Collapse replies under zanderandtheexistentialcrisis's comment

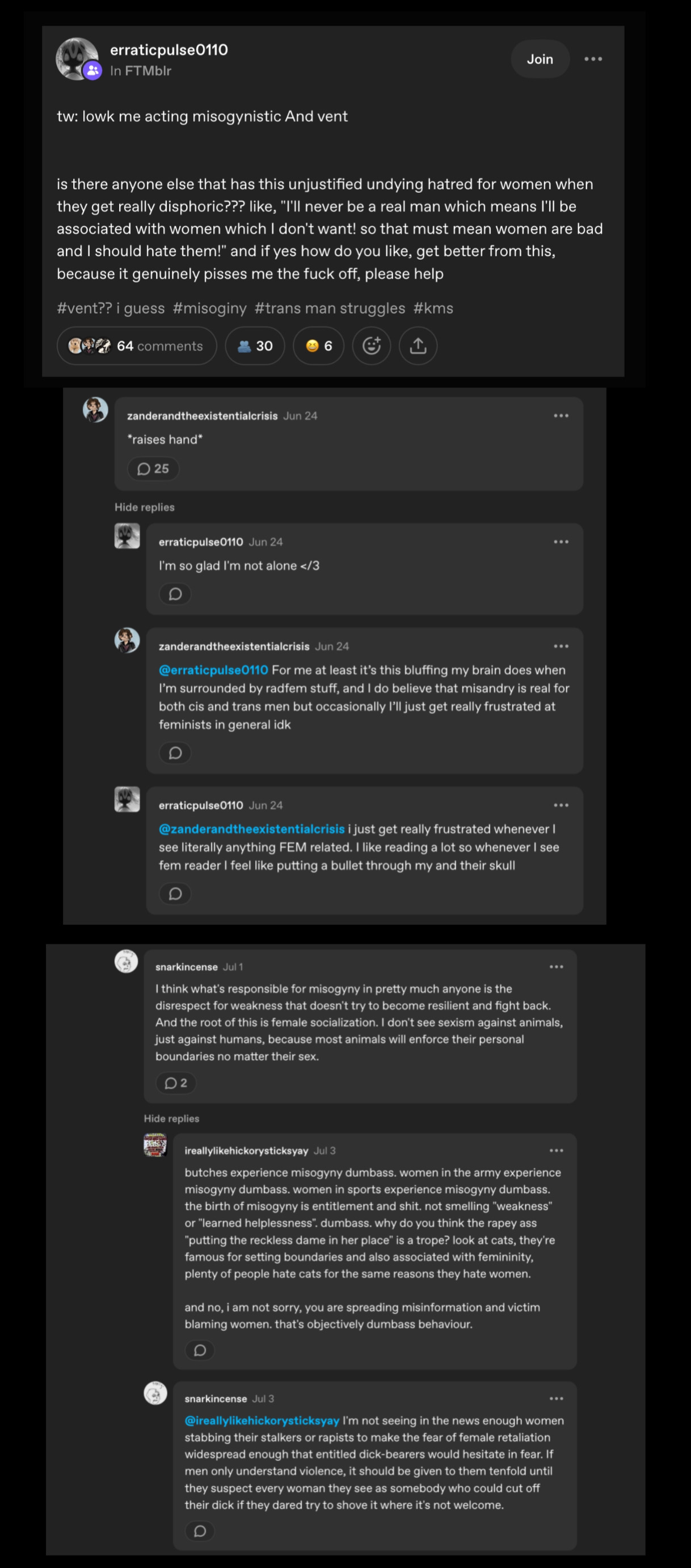(144, 507)
